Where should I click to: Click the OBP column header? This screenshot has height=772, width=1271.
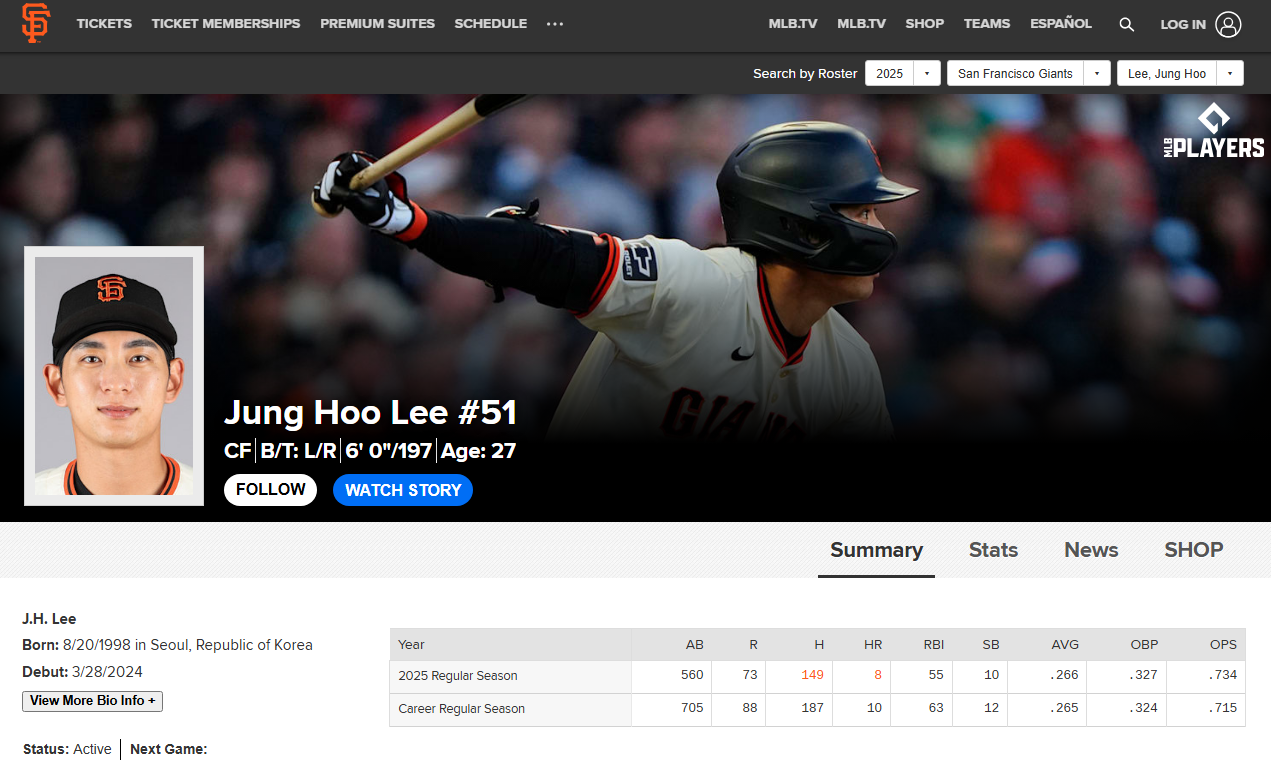(x=1144, y=645)
